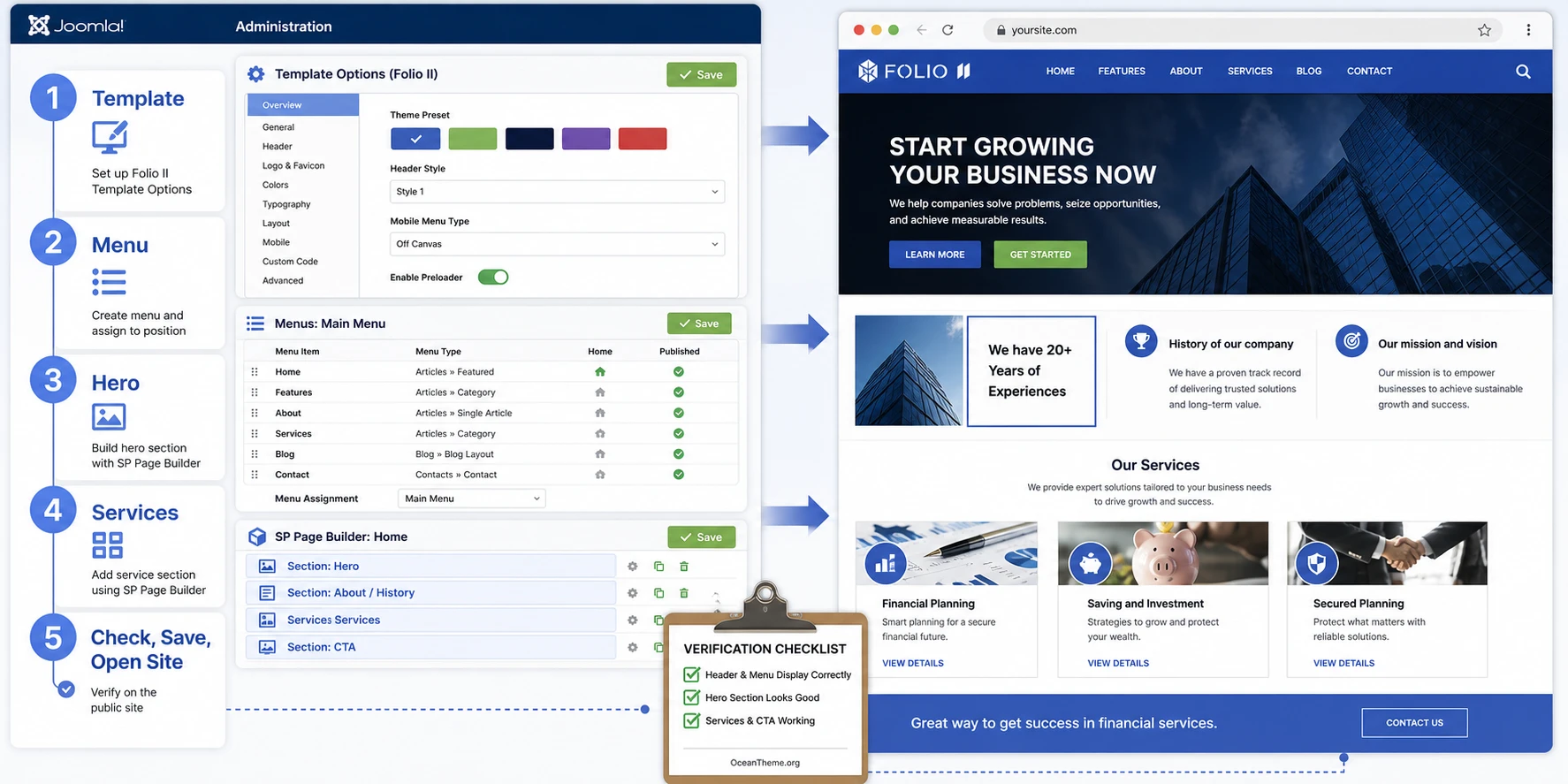This screenshot has height=784, width=1568.
Task: Click the drag handle for Home menu item
Action: tap(255, 372)
